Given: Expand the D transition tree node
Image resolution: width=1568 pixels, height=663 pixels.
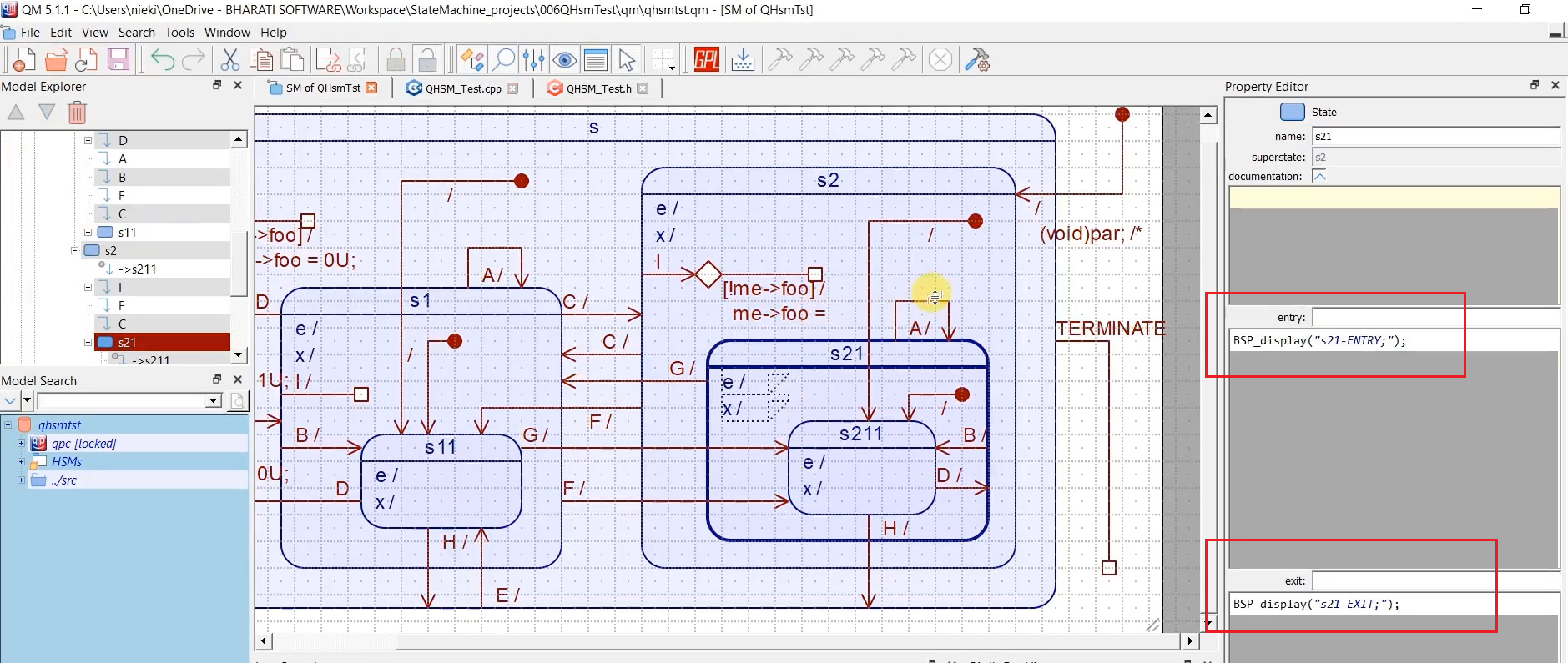Looking at the screenshot, I should [x=88, y=141].
